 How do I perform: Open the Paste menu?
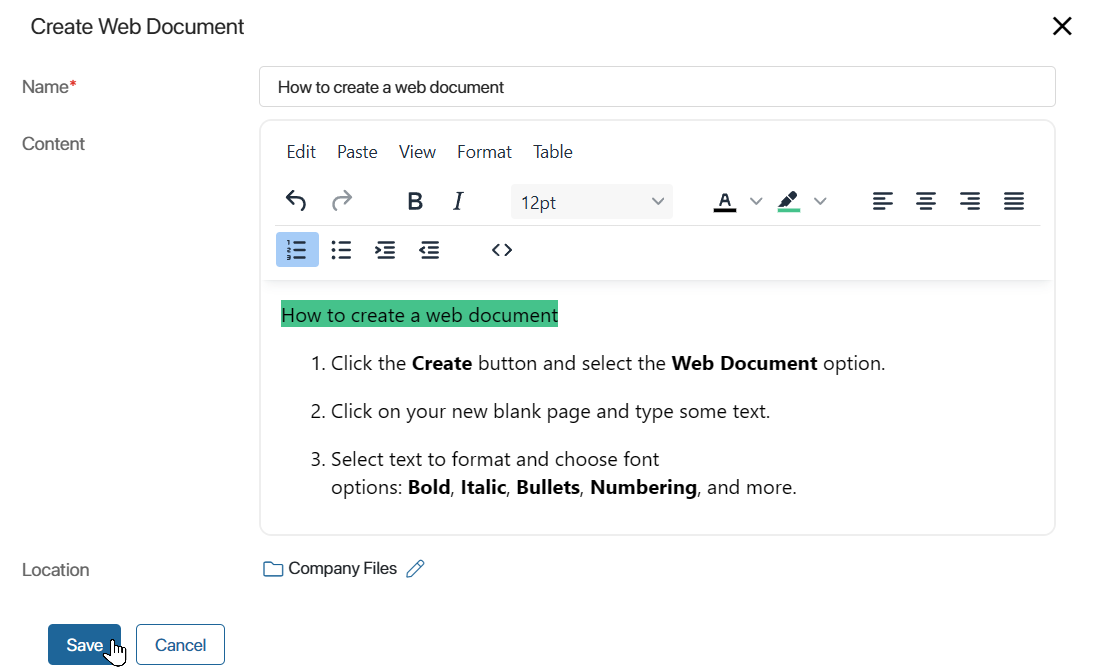[357, 152]
